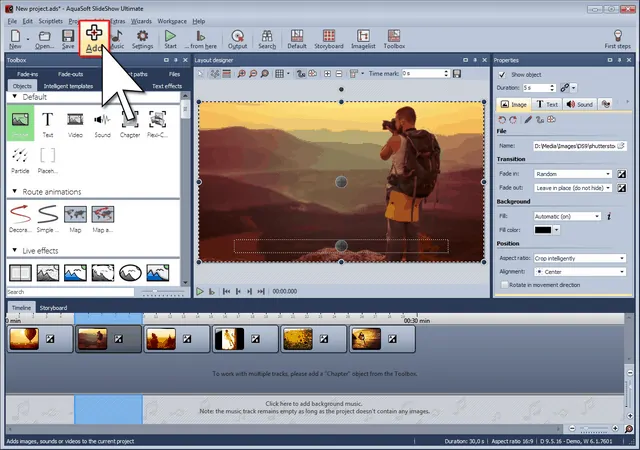Viewport: 640px width, 450px height.
Task: Switch to the Storyboard tab below
Action: (x=53, y=308)
